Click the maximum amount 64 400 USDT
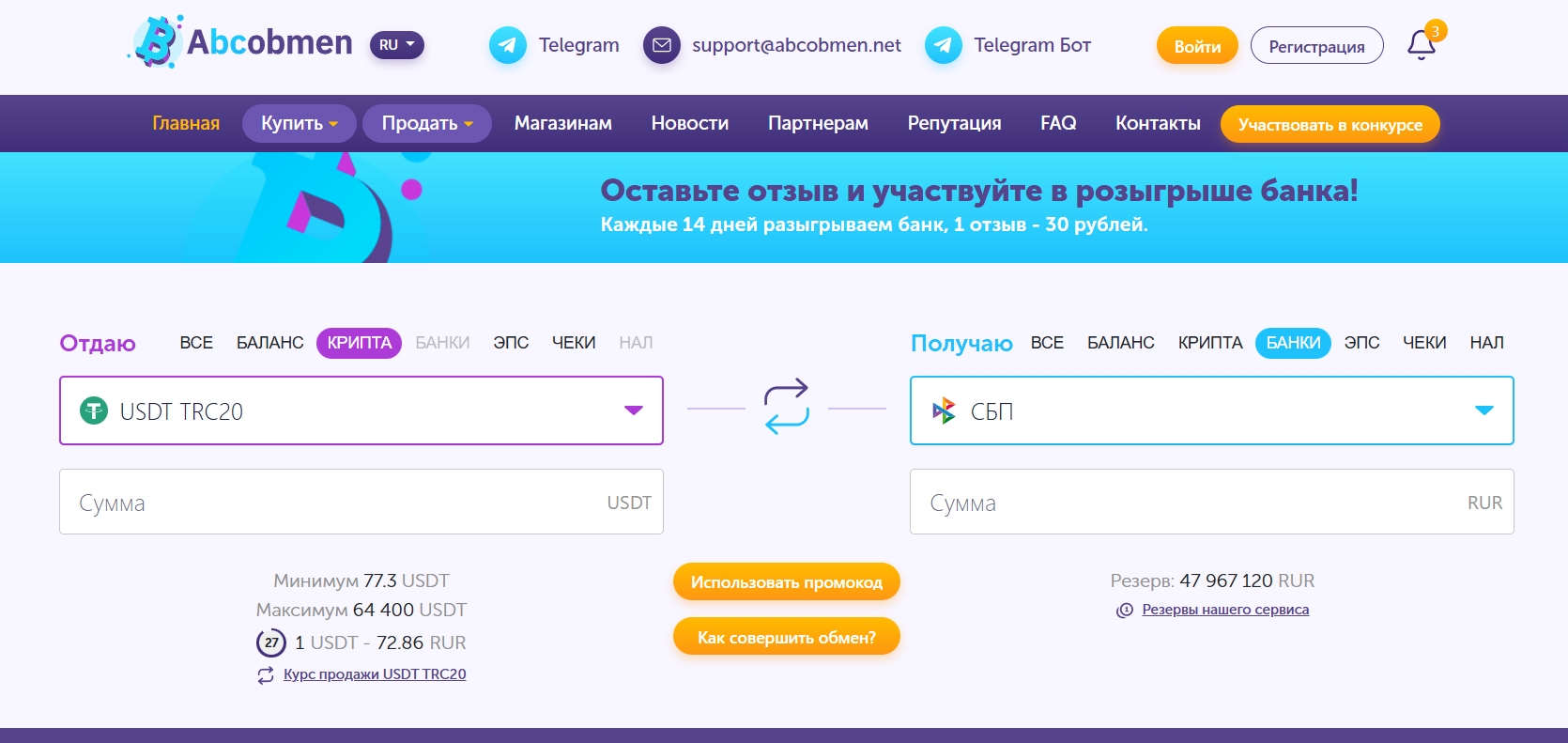The width and height of the screenshot is (1568, 743). coord(409,610)
